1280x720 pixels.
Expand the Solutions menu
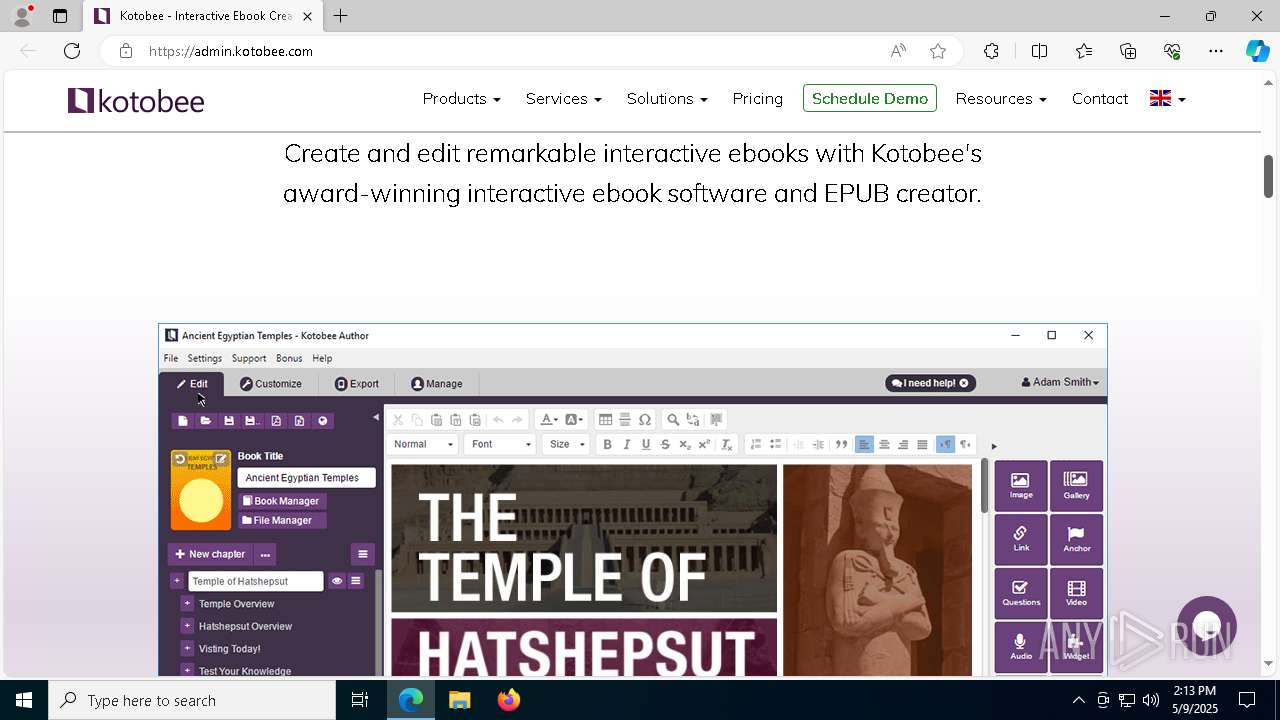[667, 98]
